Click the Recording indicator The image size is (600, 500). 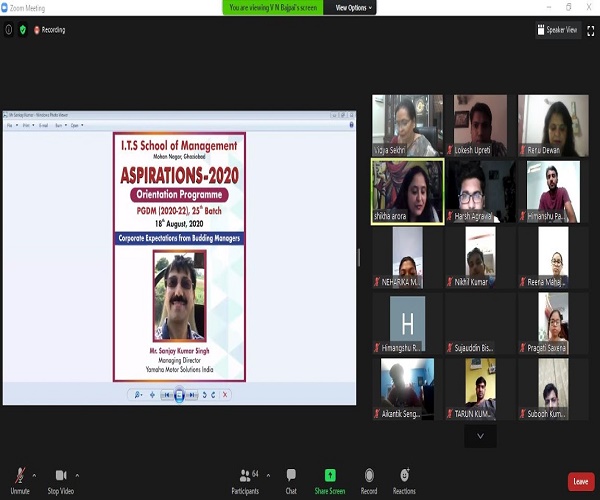pyautogui.click(x=50, y=30)
